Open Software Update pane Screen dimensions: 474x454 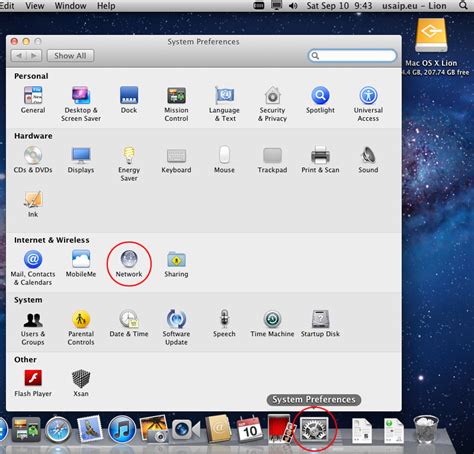pos(176,327)
